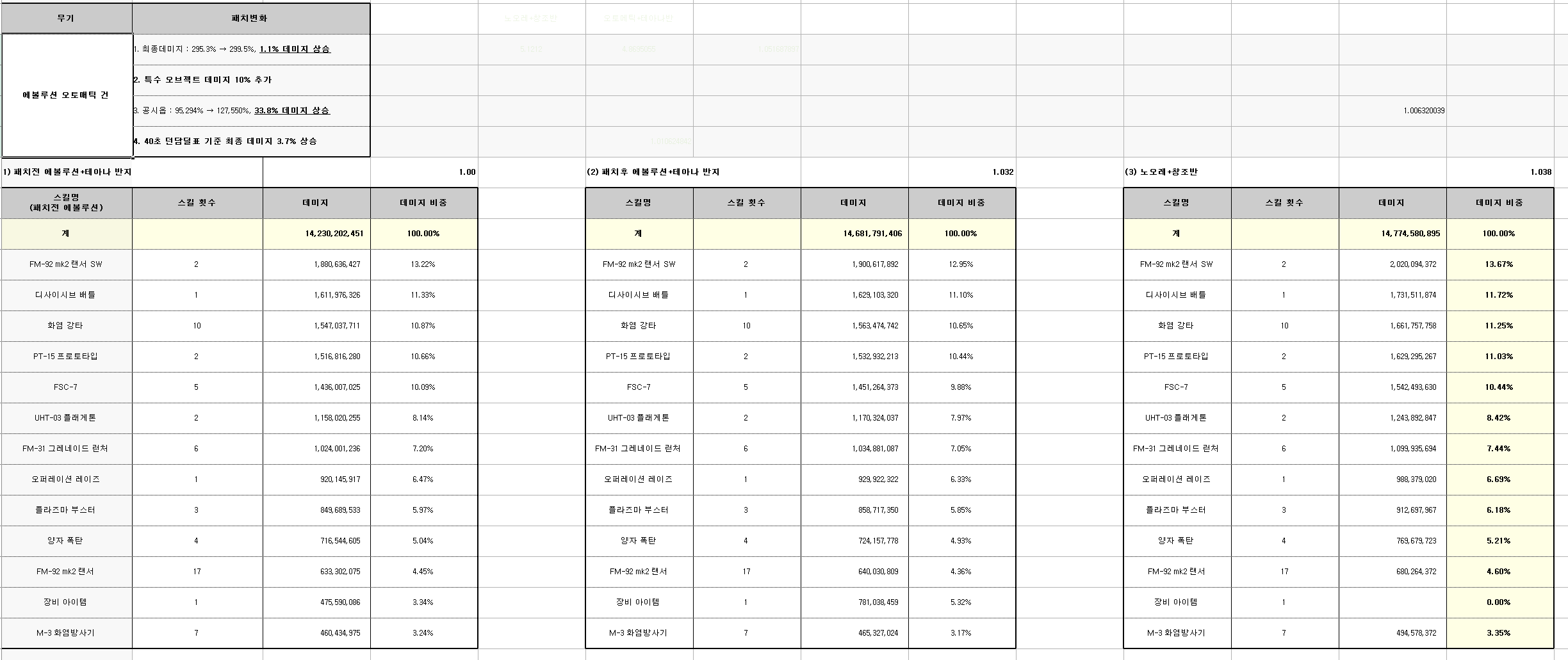Select the 에볼루션 오토매틱 건 cell
Screen dimensions: 1568x660
(67, 95)
